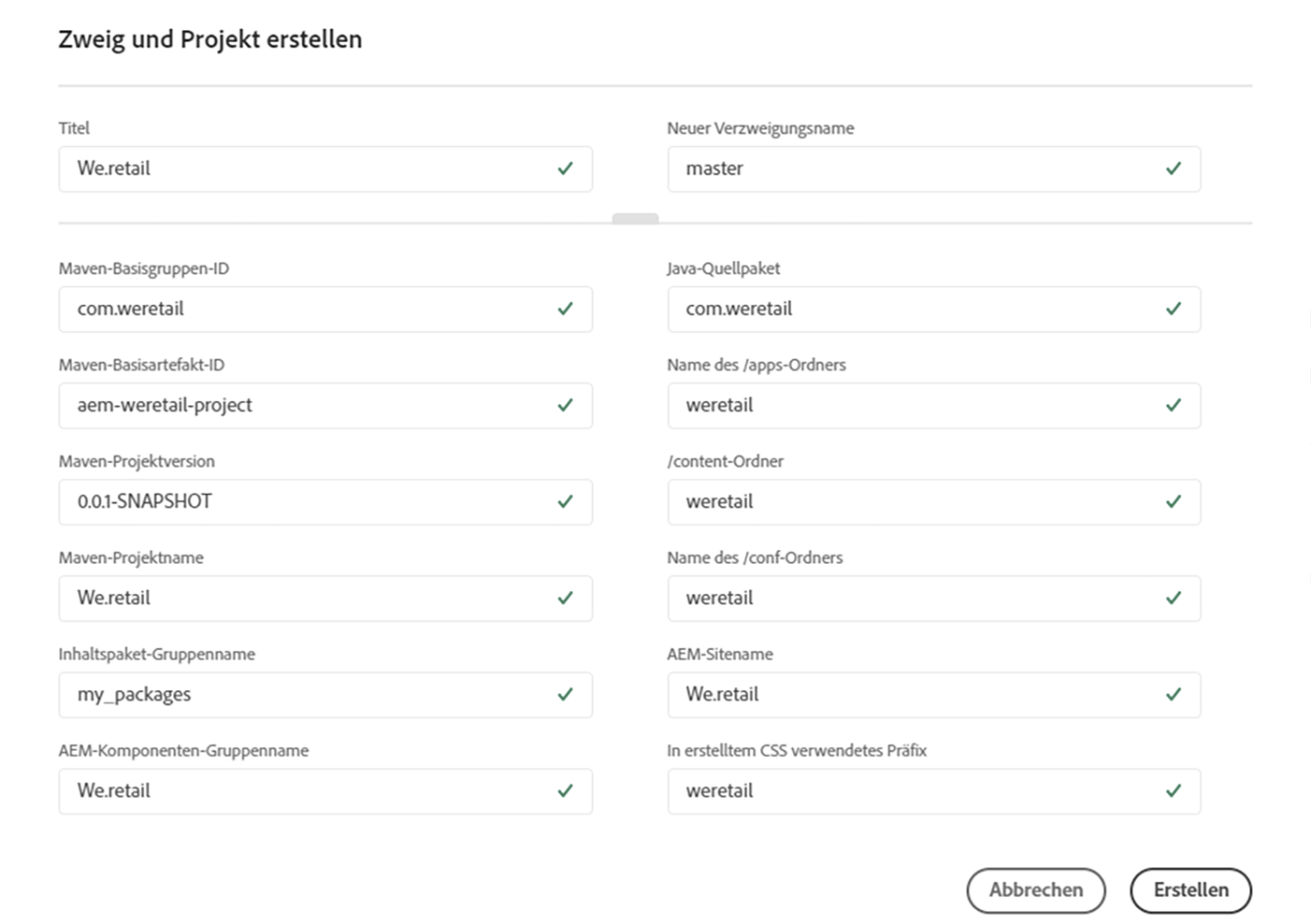Click checkmark in Inhaltspaket-Gruppenname field
The height and width of the screenshot is (924, 1311).
565,695
